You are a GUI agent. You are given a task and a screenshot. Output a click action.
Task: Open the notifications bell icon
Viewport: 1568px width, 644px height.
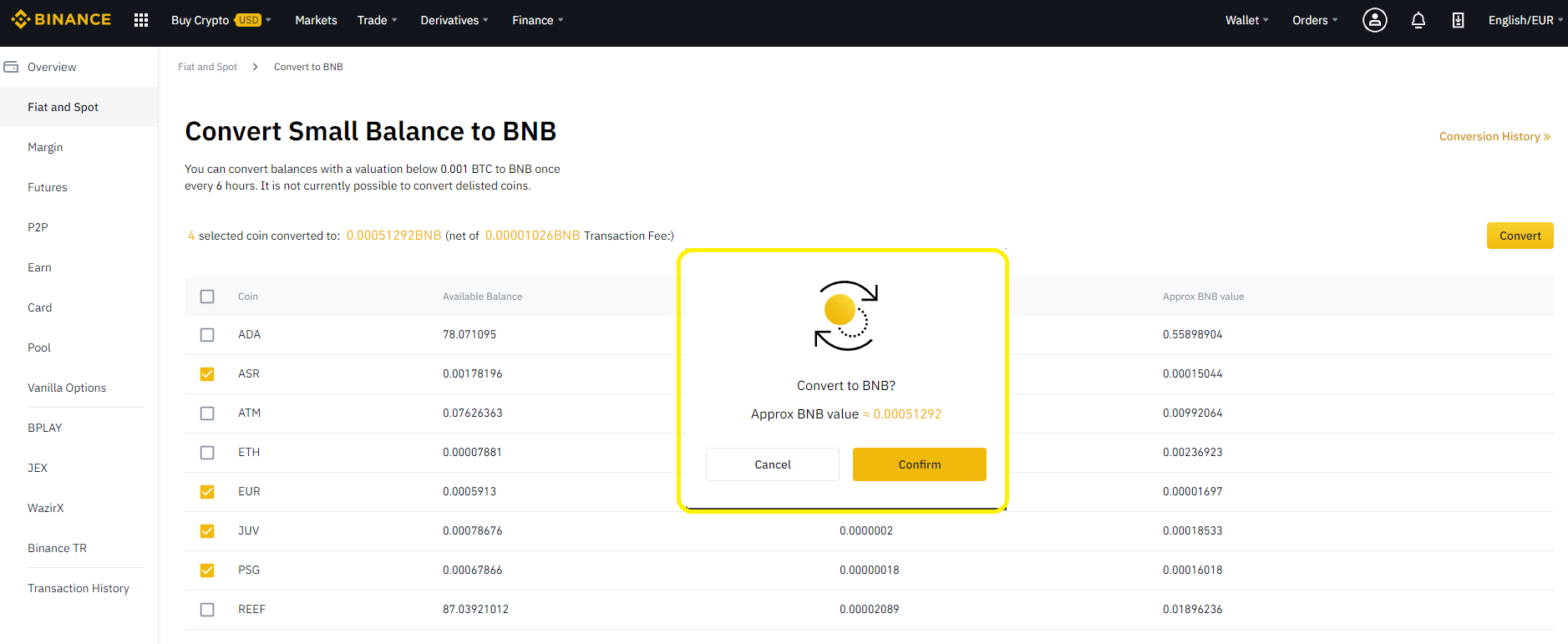point(1418,20)
